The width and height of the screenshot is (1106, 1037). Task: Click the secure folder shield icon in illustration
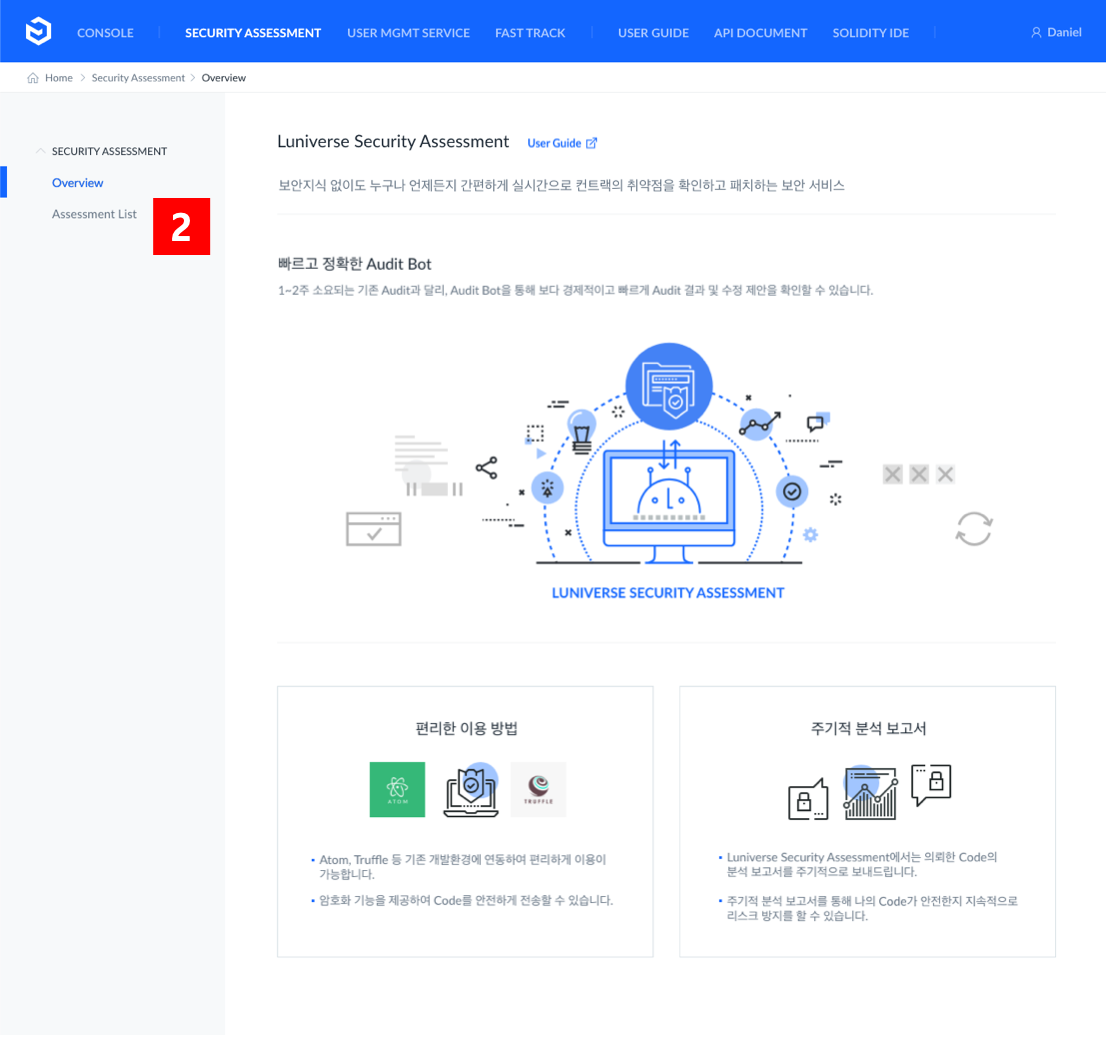click(x=669, y=387)
